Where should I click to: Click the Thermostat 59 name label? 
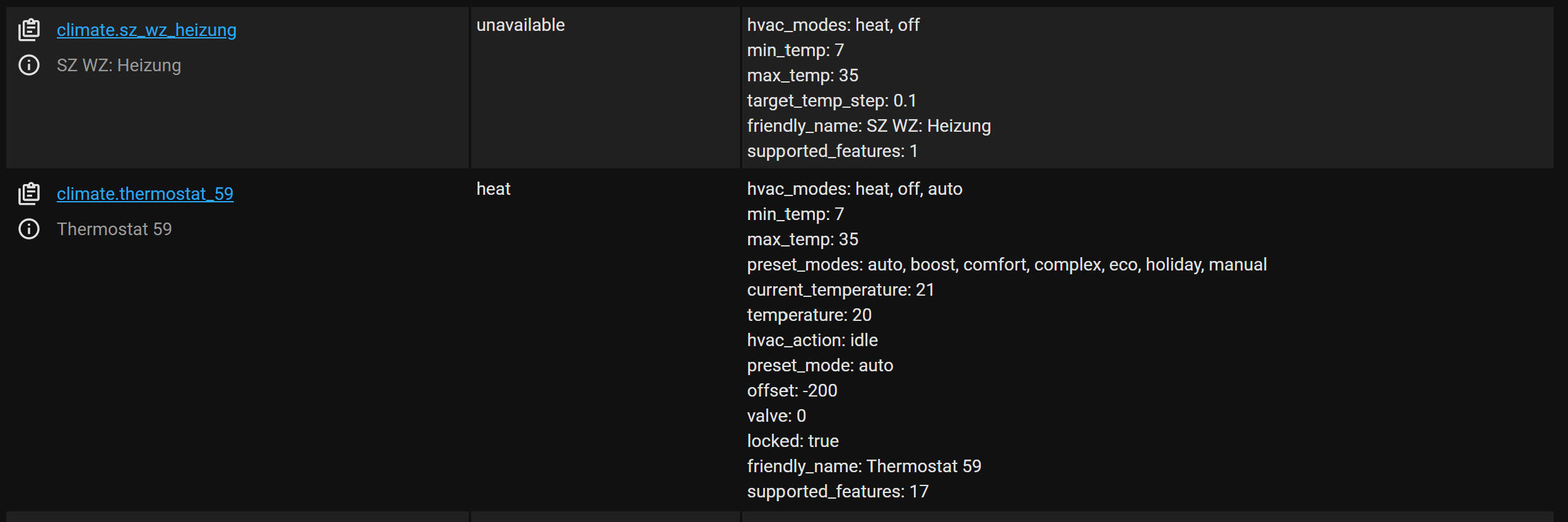coord(114,229)
